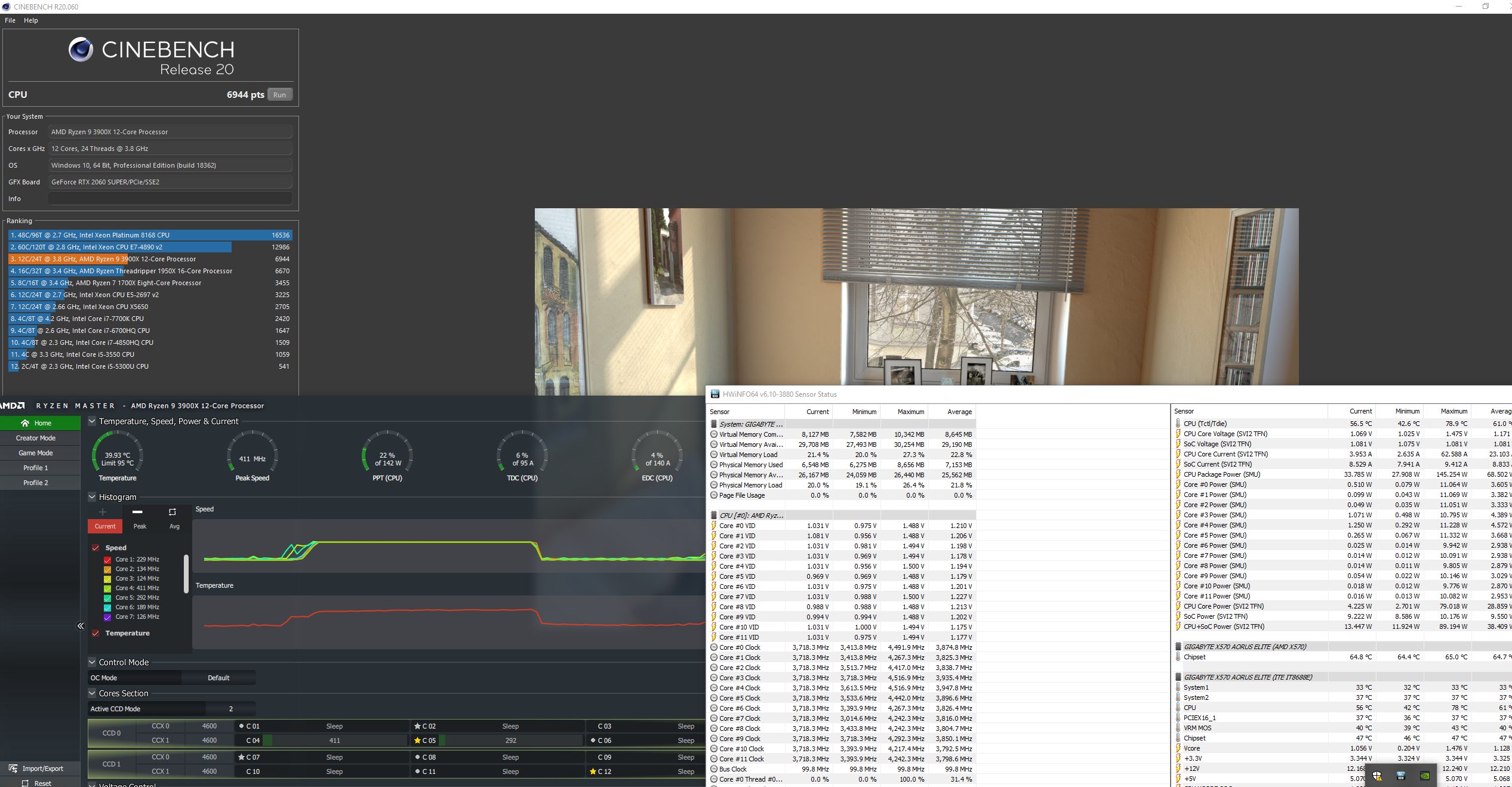Select the Peak histogram mode button
This screenshot has height=787, width=1512.
(140, 526)
